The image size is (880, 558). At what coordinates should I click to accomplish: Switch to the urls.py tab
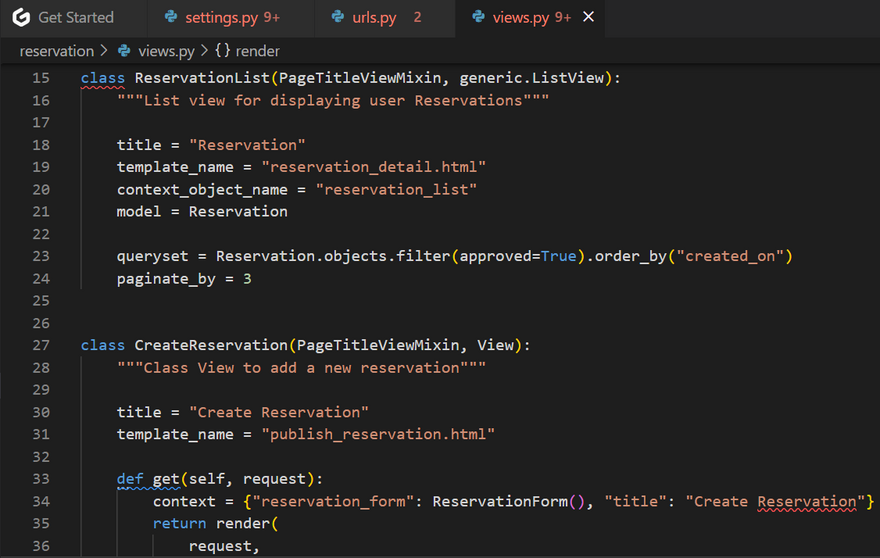(375, 17)
